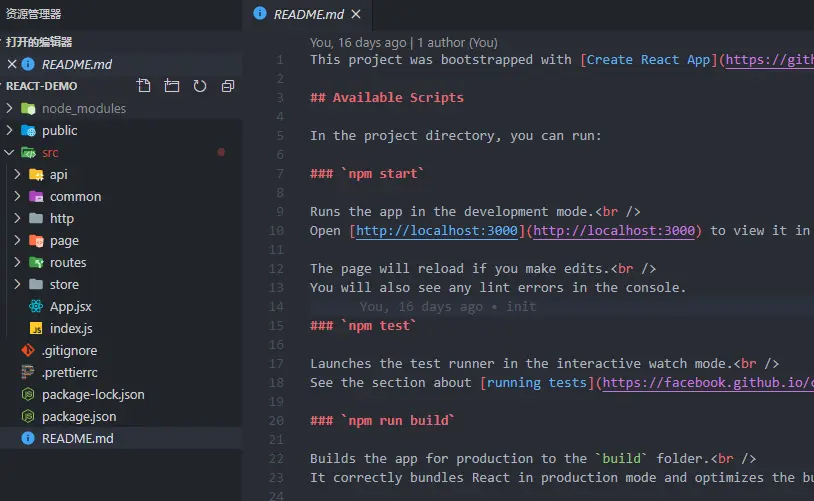Click the node_modules folder icon
Viewport: 814px width, 501px height.
(x=28, y=109)
